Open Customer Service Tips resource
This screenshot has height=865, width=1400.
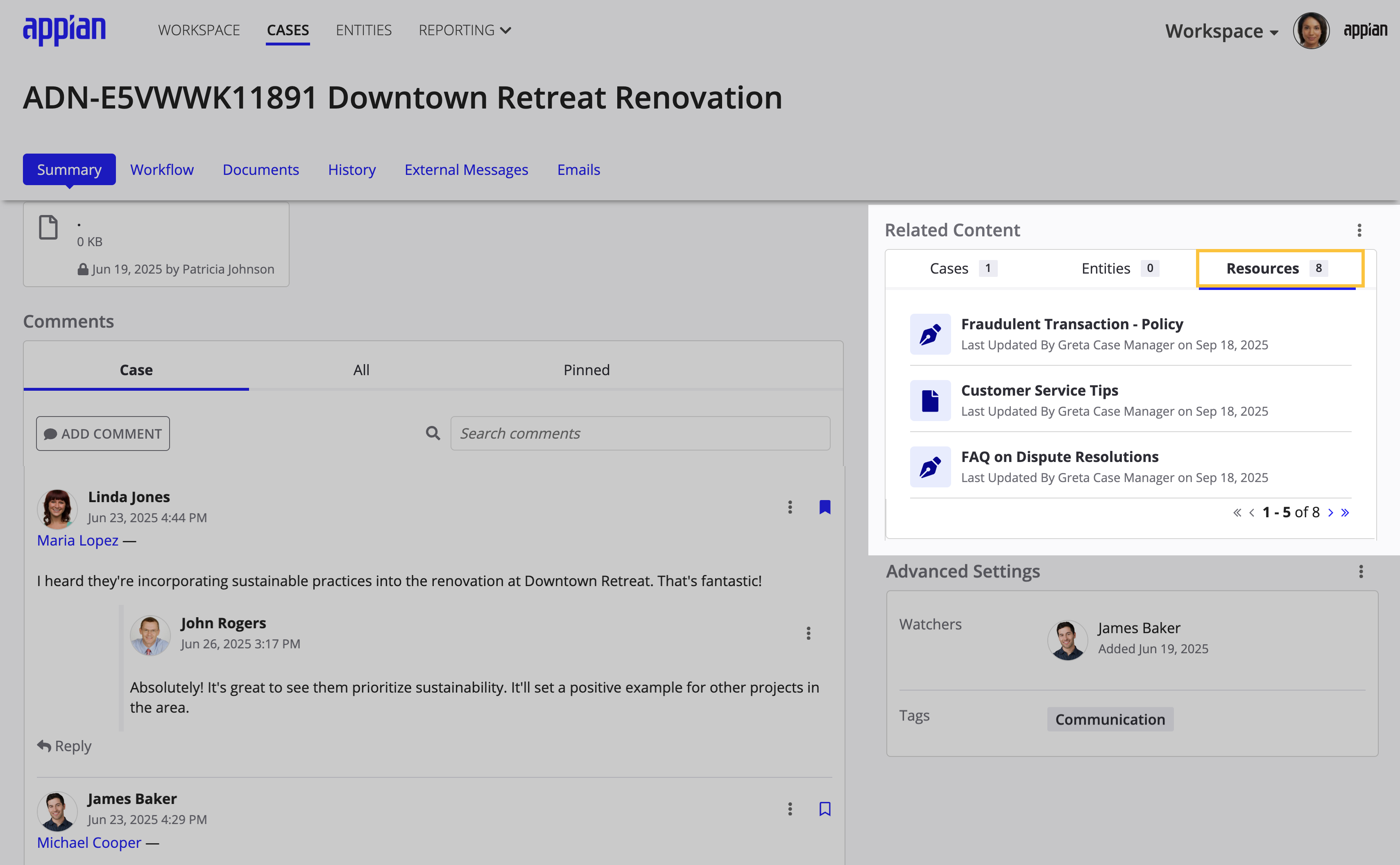pos(1039,390)
